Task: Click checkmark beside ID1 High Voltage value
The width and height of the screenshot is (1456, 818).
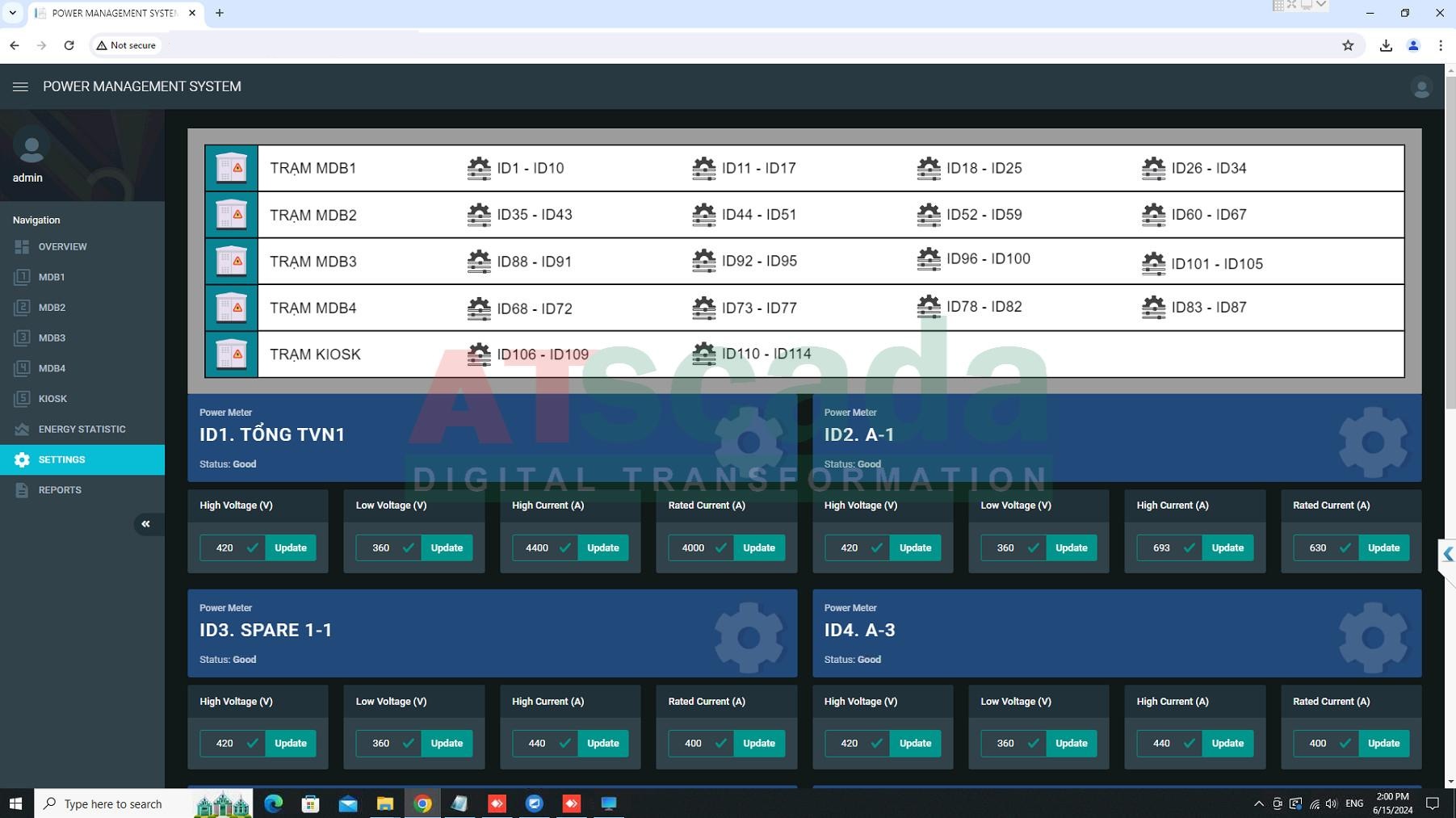Action: 252,547
